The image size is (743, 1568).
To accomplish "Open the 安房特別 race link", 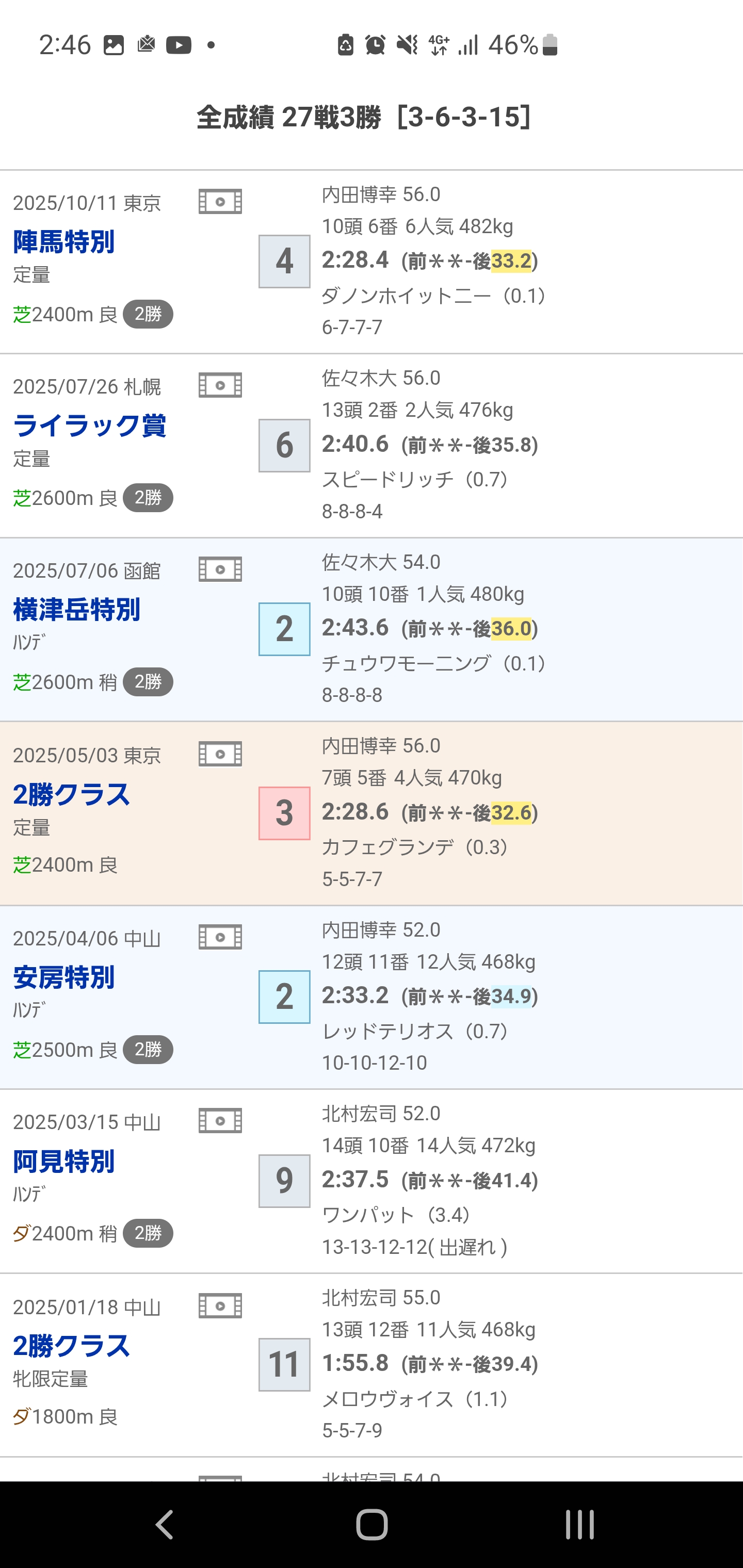I will coord(64,977).
